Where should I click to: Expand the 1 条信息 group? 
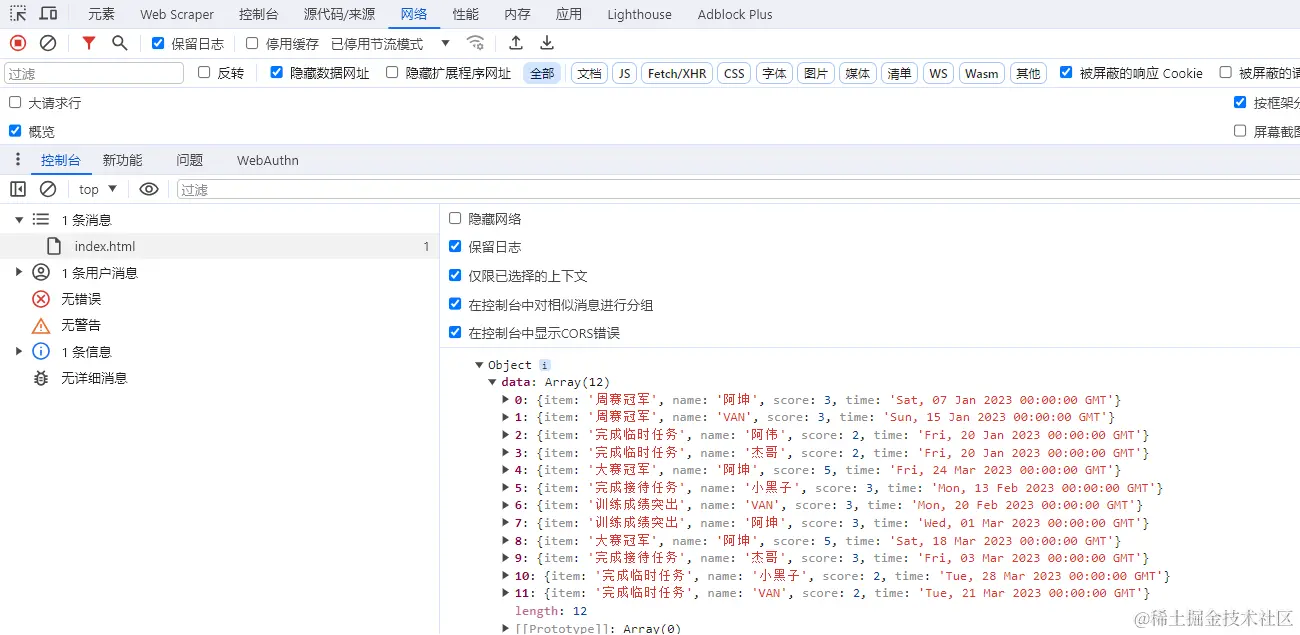point(19,351)
